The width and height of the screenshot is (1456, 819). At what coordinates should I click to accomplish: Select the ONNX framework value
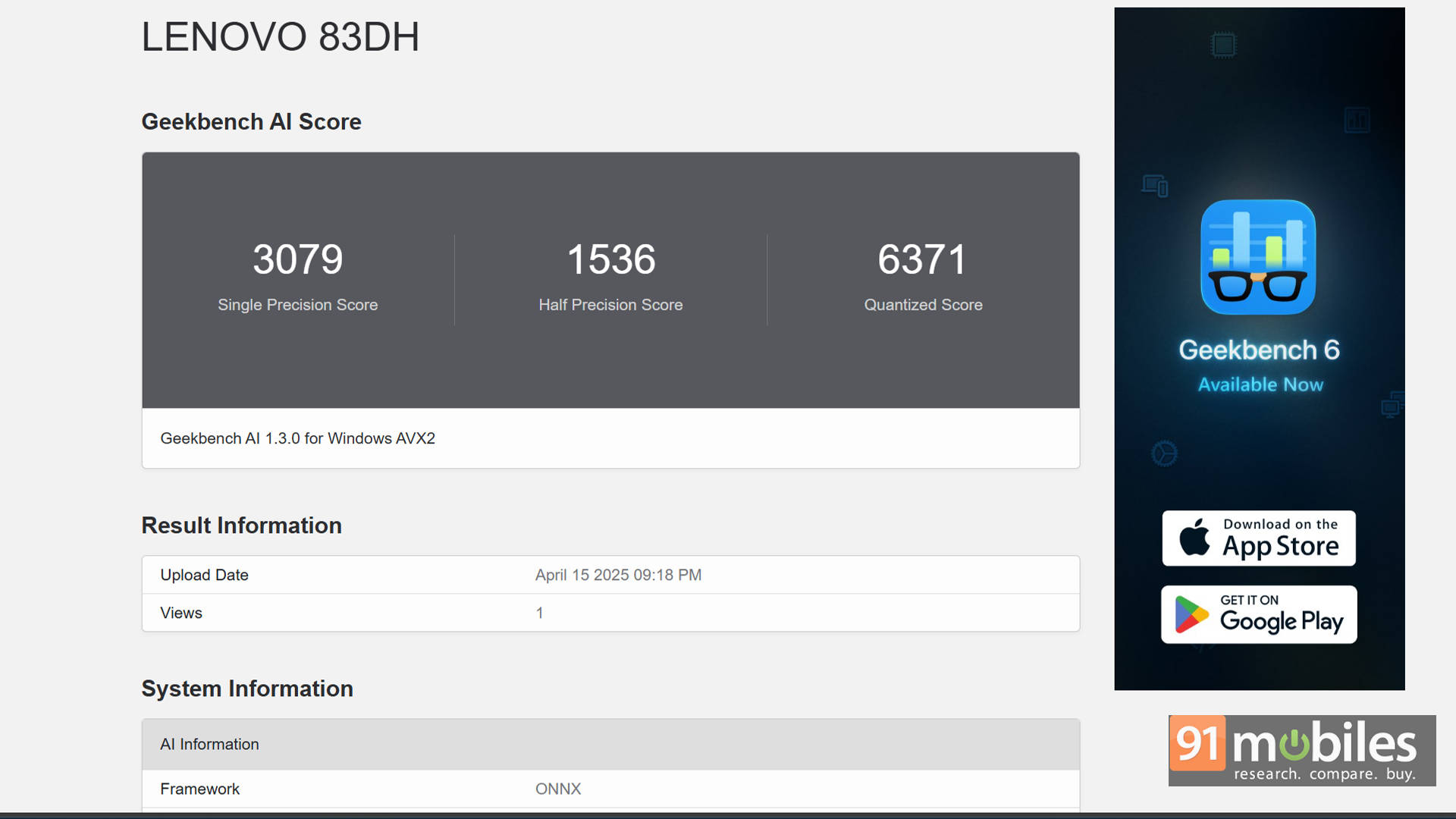558,789
